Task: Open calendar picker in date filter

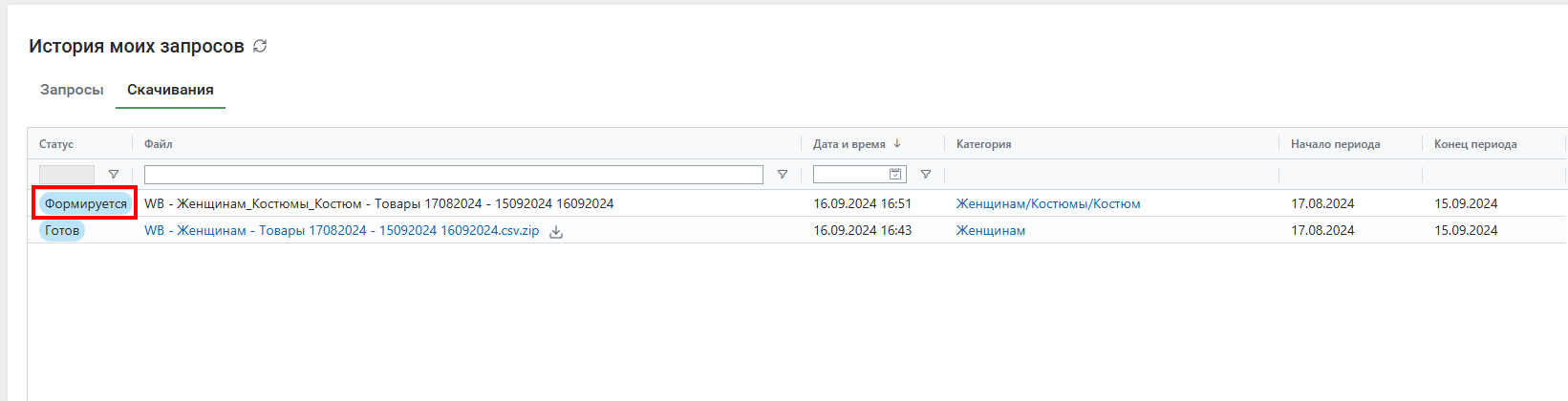Action: pos(895,174)
